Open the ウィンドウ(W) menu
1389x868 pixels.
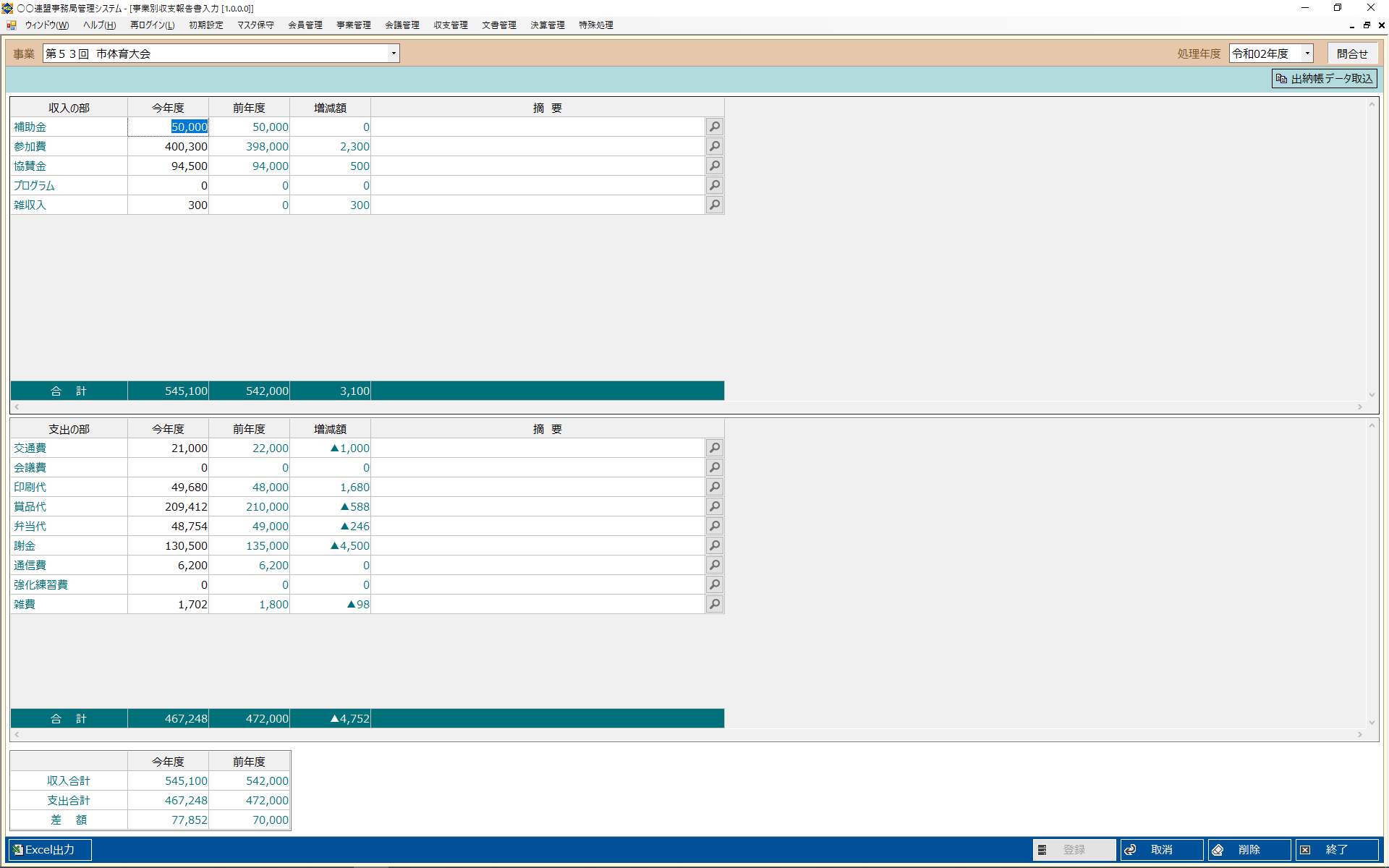coord(46,25)
